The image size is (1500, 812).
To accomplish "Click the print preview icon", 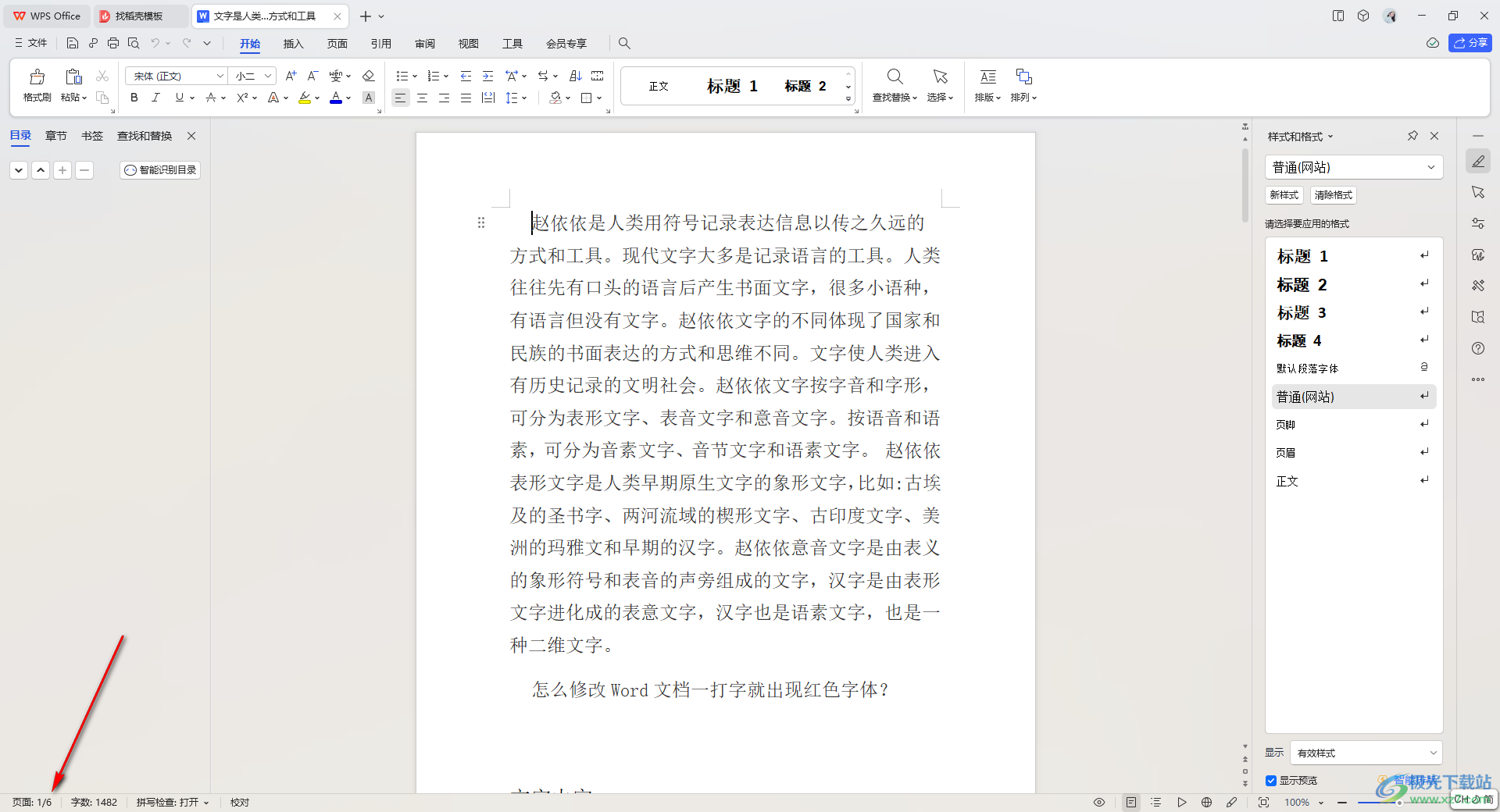I will (x=134, y=43).
